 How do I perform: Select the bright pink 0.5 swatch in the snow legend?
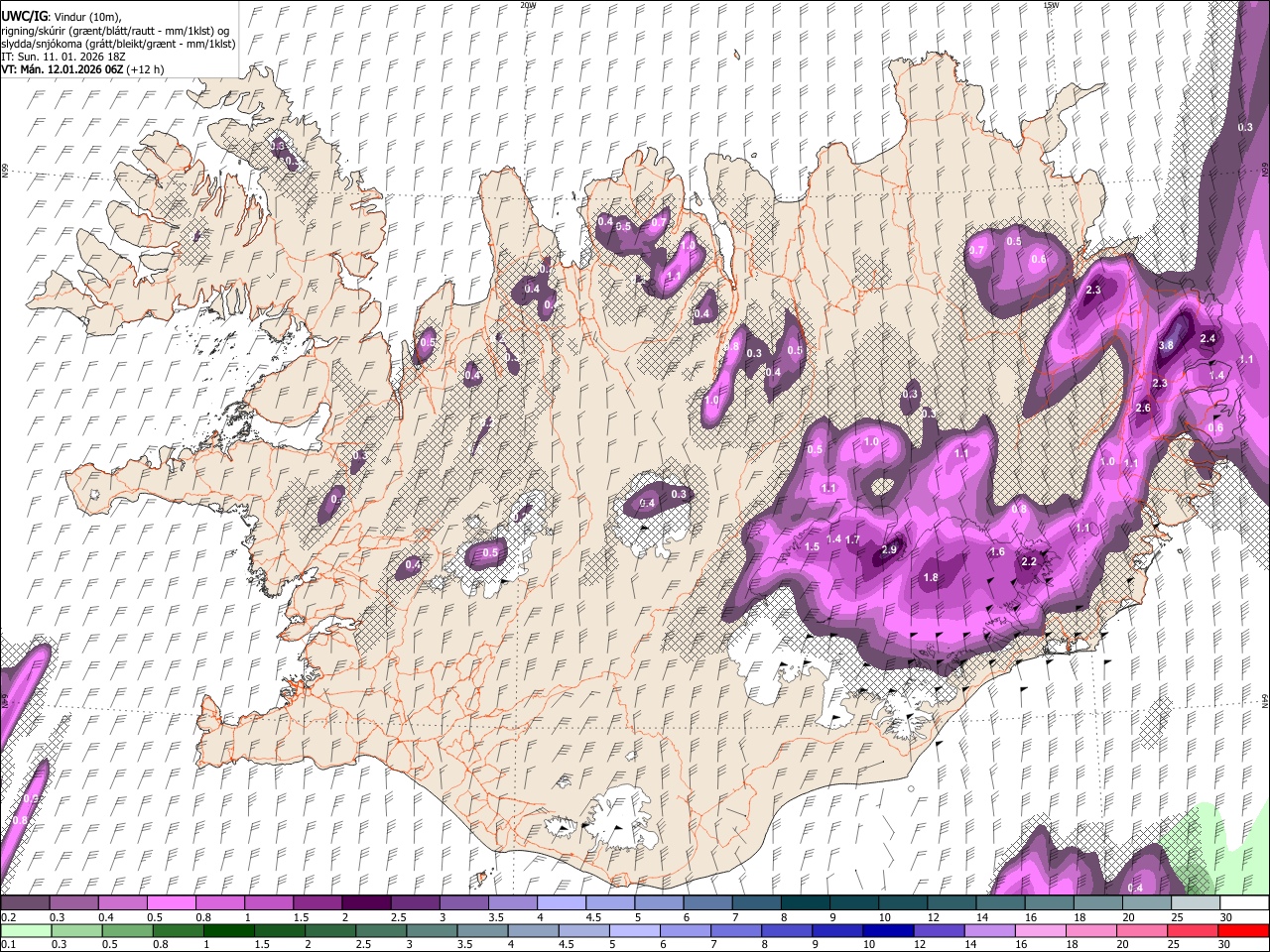[x=172, y=902]
